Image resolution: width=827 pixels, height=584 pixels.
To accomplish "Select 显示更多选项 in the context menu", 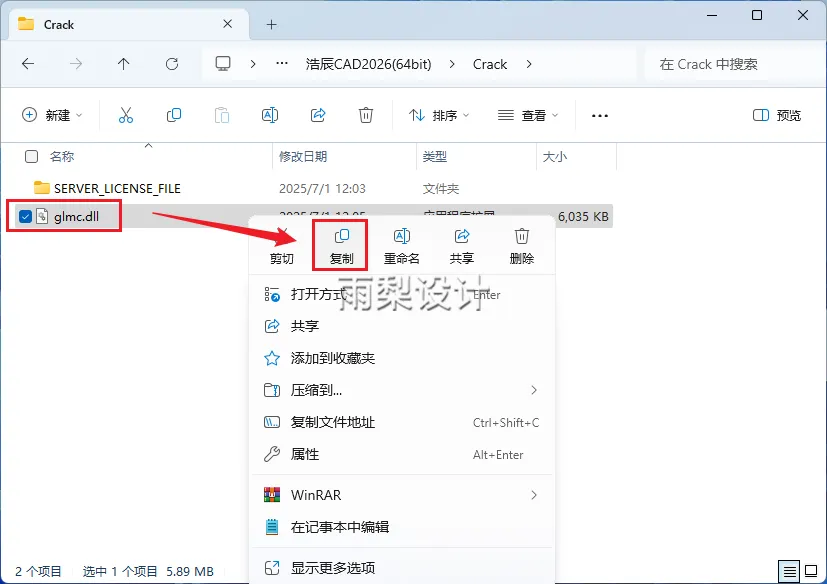I will click(x=402, y=568).
